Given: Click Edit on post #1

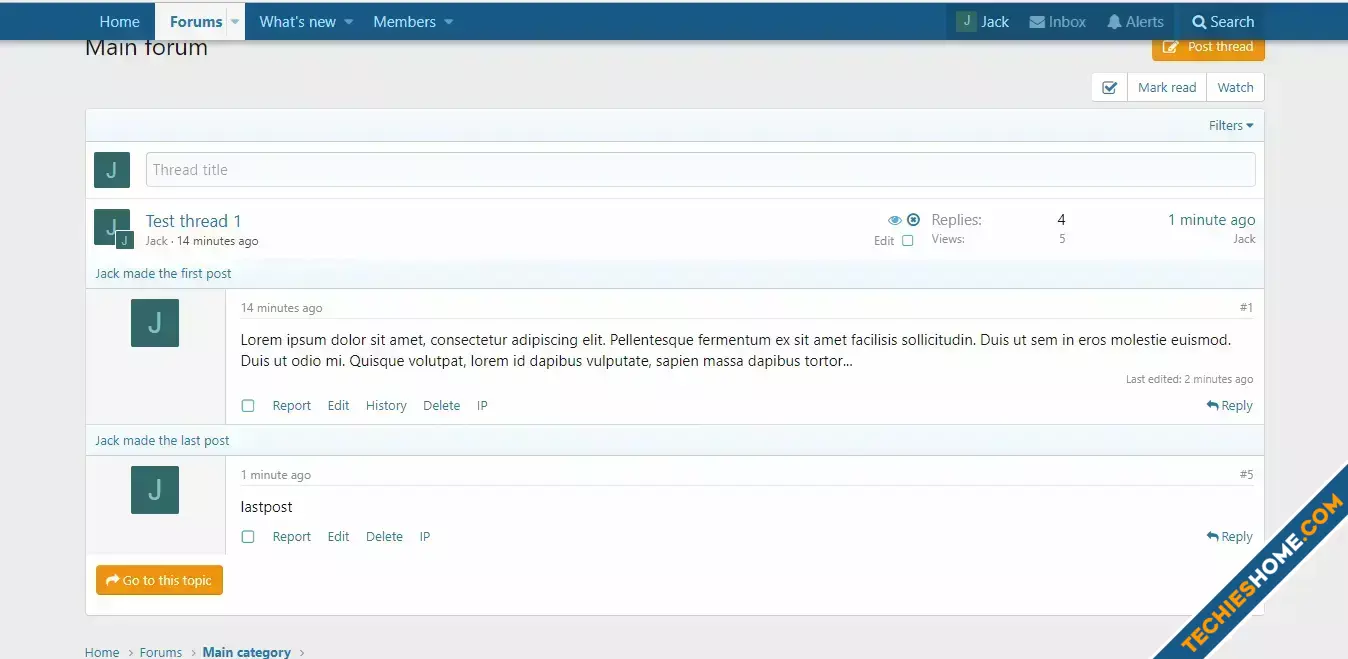Looking at the screenshot, I should coord(338,406).
